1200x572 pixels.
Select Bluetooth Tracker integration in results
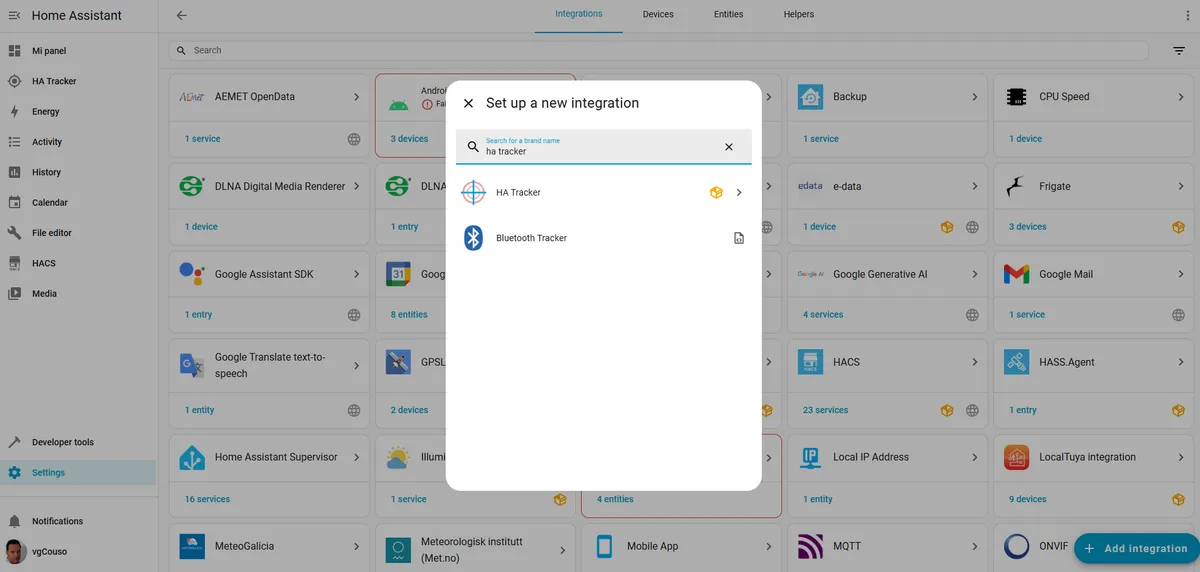(x=603, y=238)
